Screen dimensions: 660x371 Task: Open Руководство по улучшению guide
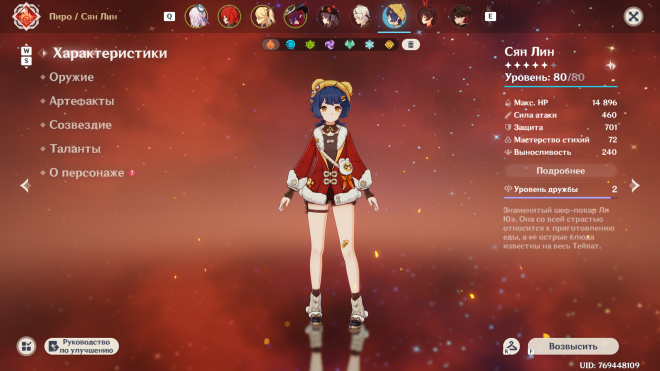coord(82,346)
